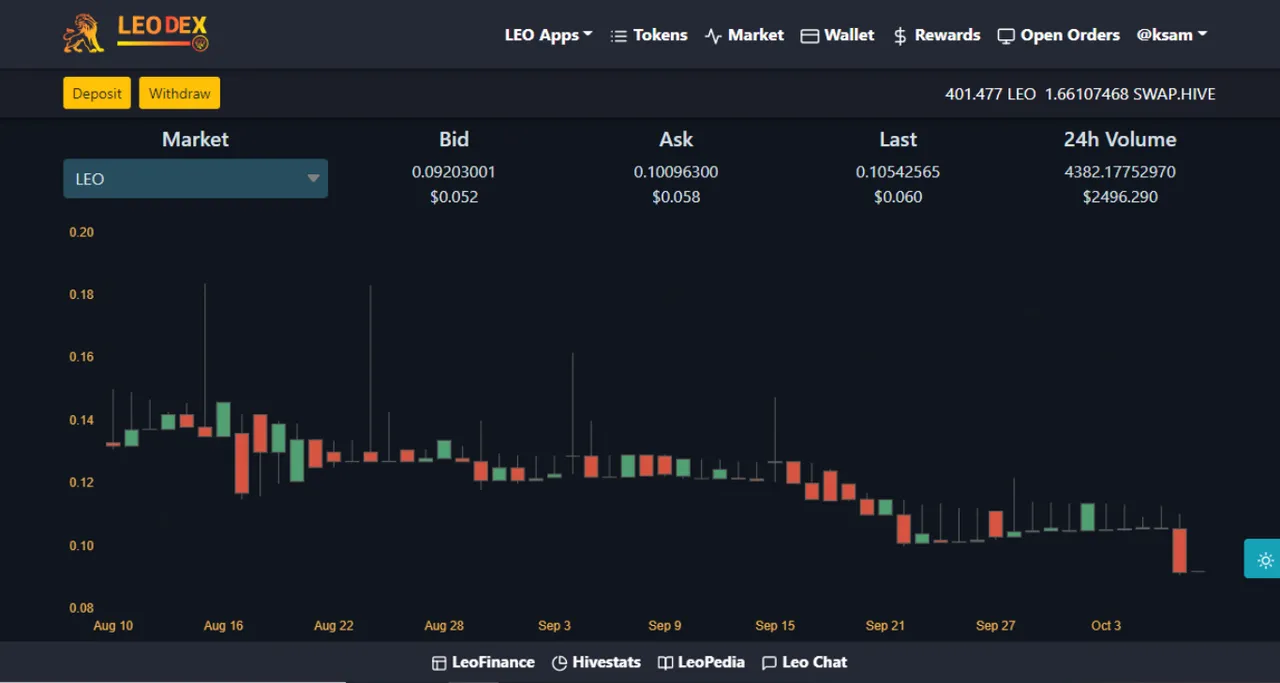Open the LEO Apps dropdown menu
Viewport: 1280px width, 683px height.
[x=548, y=35]
